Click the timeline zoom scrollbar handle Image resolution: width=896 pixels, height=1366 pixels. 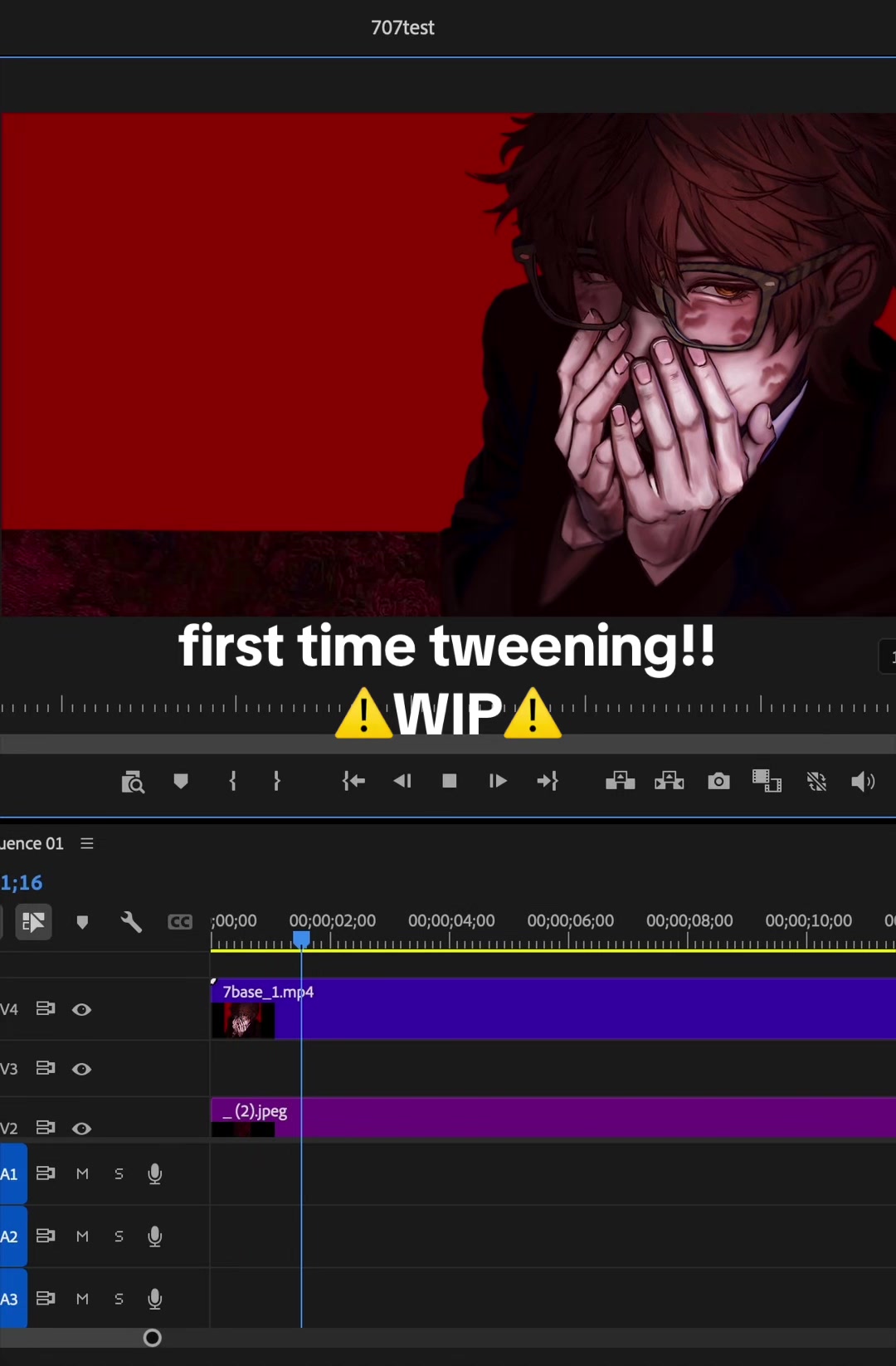153,1338
